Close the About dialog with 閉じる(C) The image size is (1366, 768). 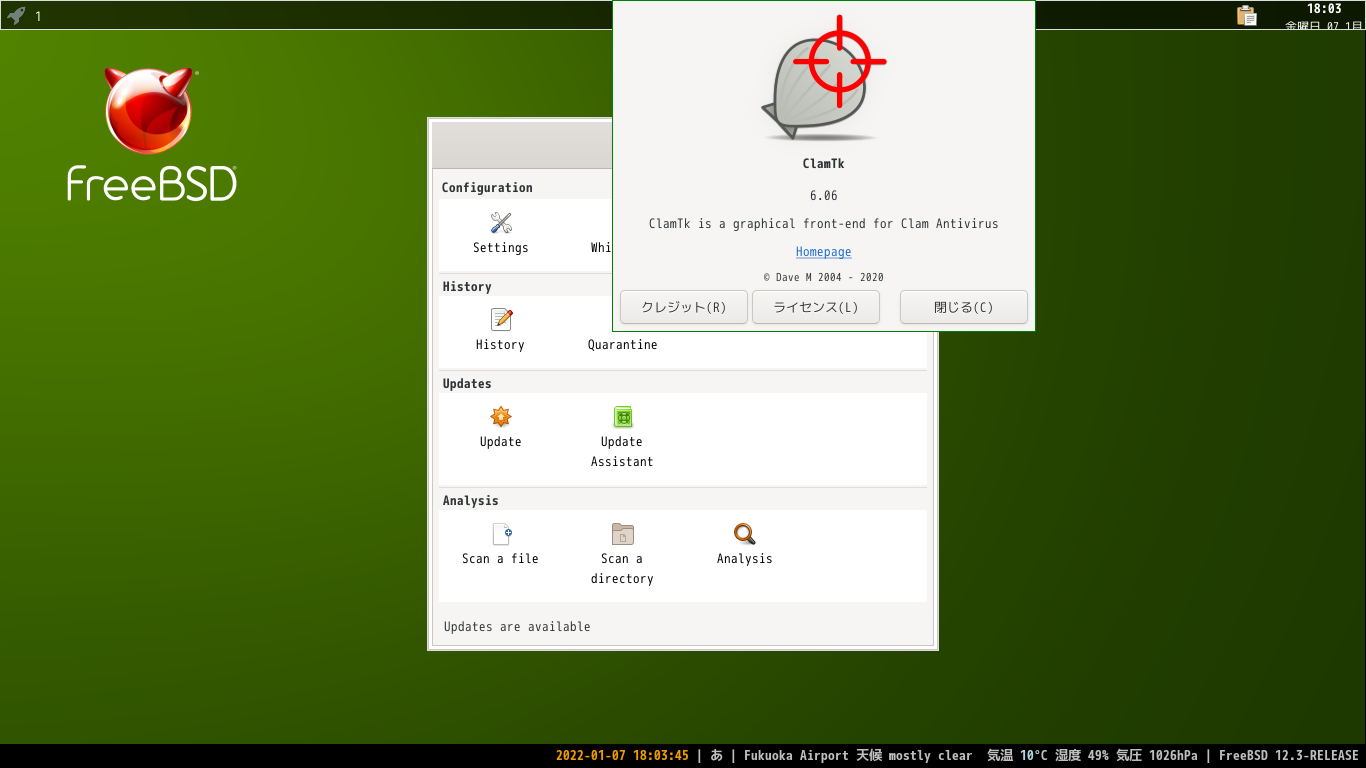[x=964, y=307]
